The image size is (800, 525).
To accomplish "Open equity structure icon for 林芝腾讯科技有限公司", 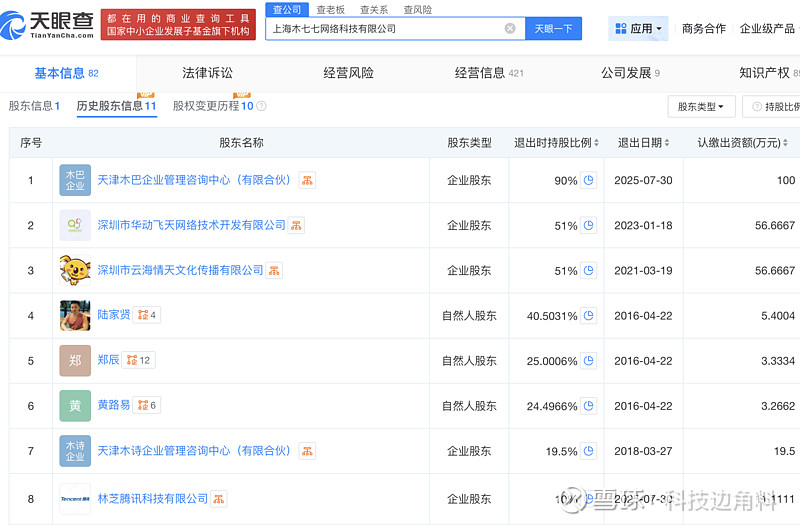I will [x=218, y=499].
